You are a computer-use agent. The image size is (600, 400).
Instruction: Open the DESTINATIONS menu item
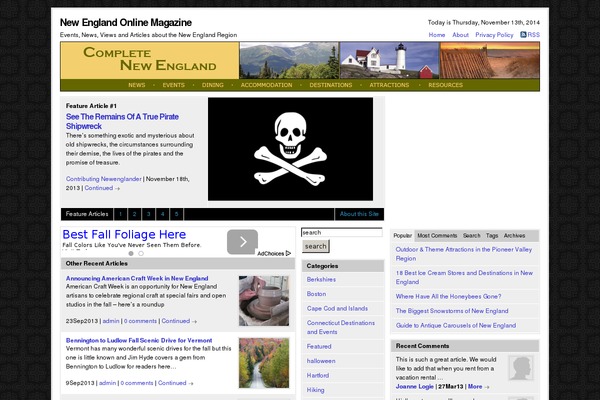[331, 85]
